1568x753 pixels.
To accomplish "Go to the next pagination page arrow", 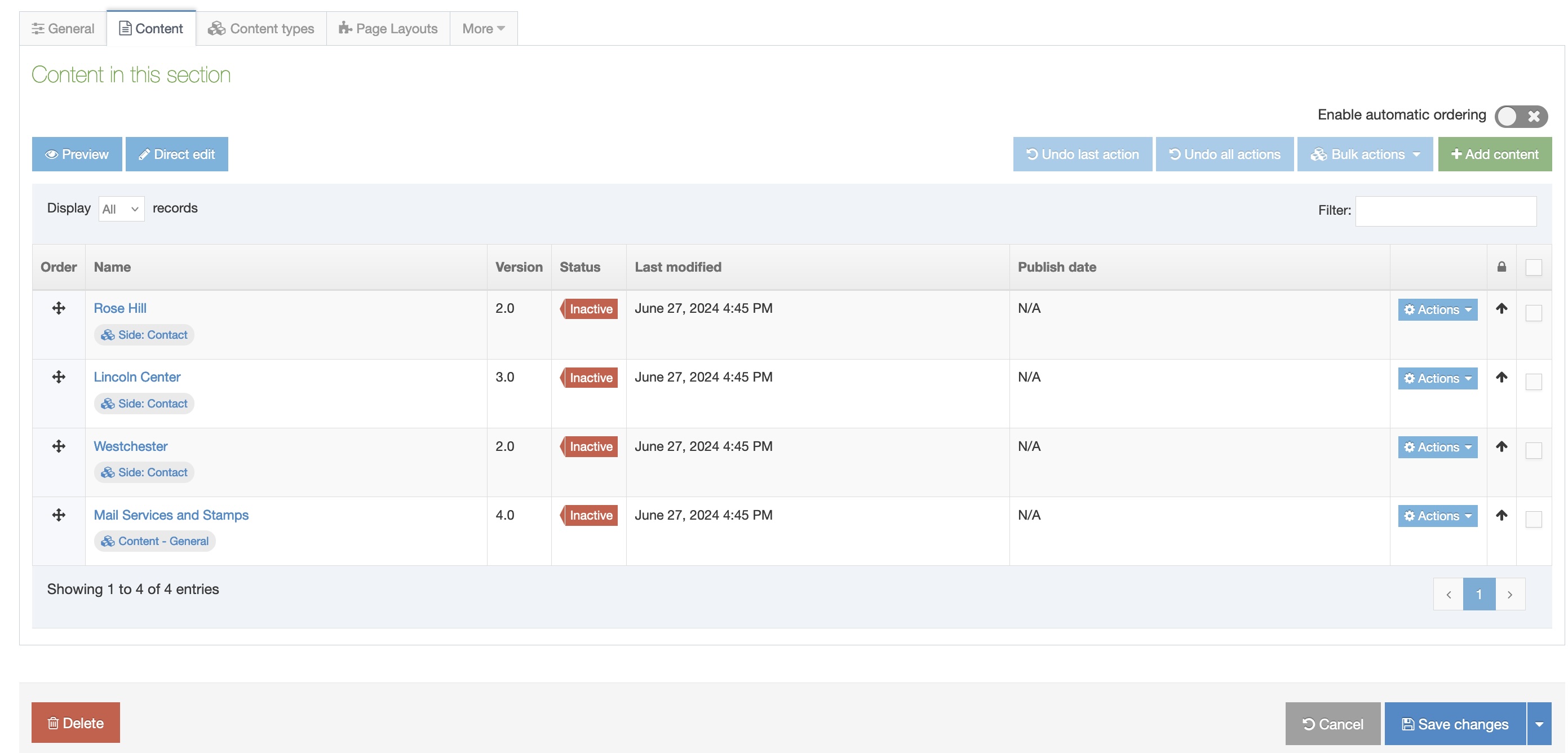I will [1509, 594].
